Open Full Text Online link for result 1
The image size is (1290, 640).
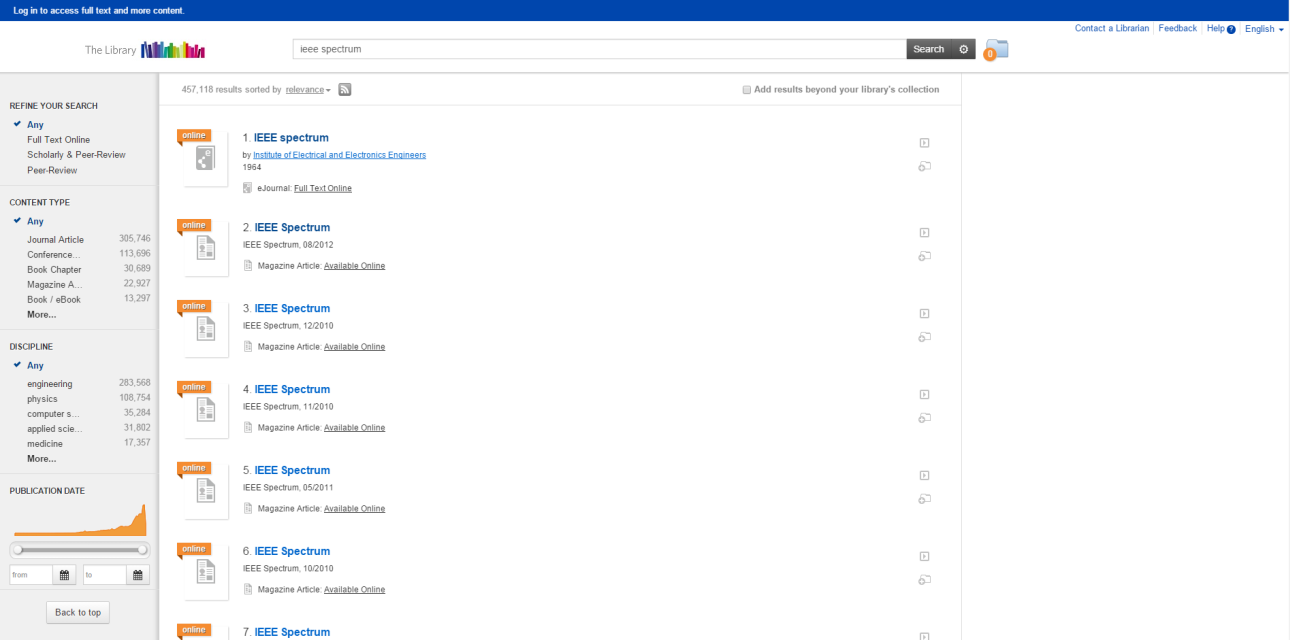pos(323,188)
